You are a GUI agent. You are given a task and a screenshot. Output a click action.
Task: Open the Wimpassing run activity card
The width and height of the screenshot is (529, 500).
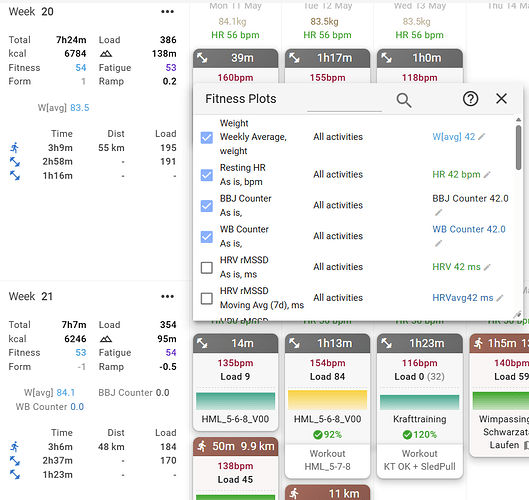click(499, 395)
